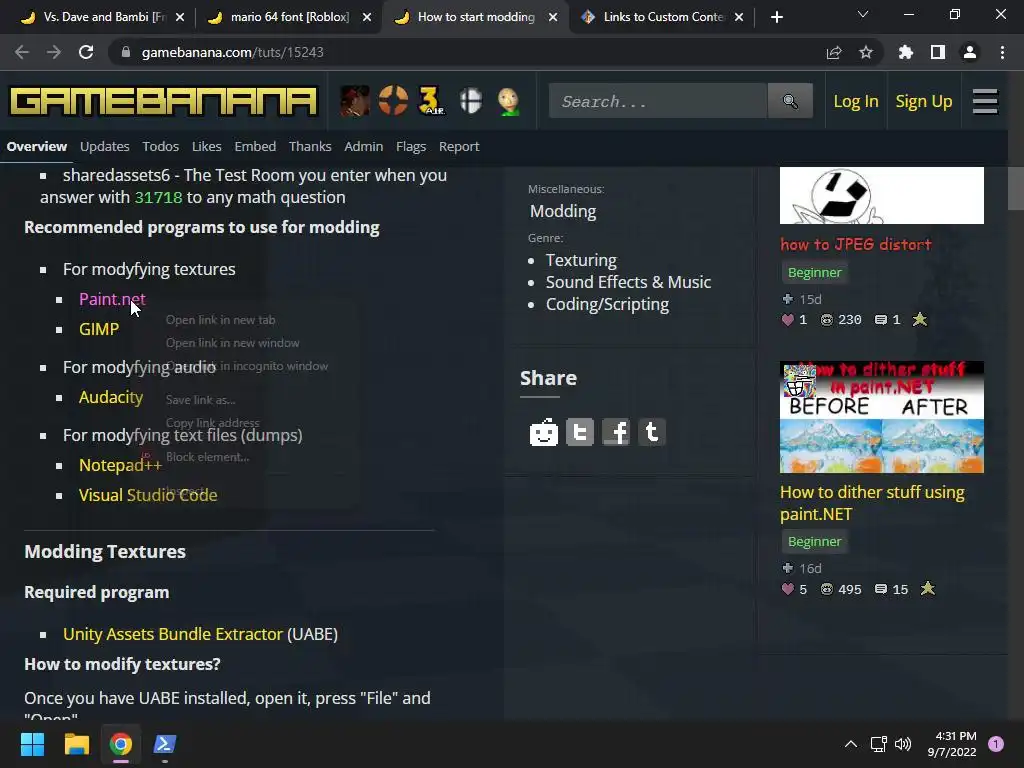Viewport: 1024px width, 768px height.
Task: Open the Visual Studio Code link
Action: tap(148, 495)
